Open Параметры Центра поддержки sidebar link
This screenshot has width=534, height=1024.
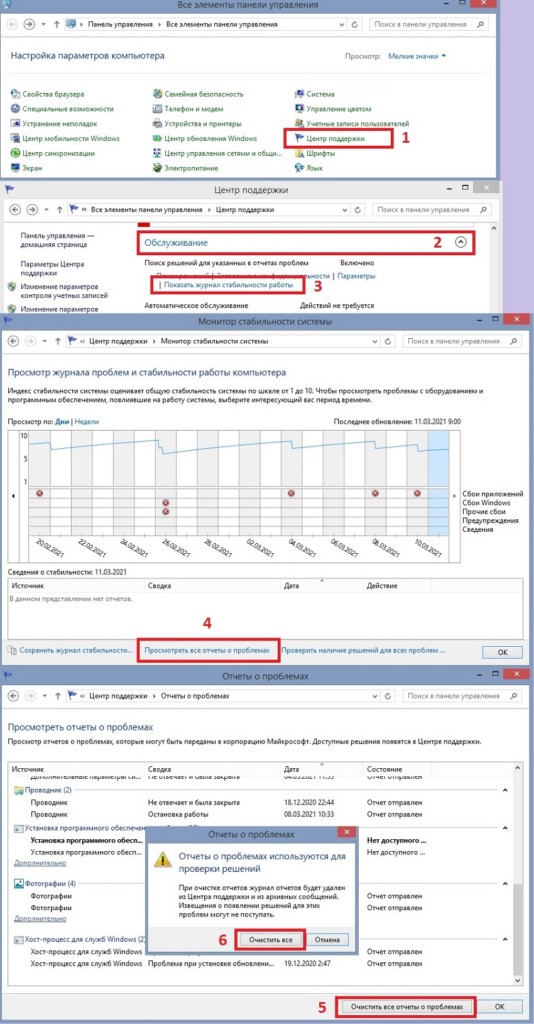[x=52, y=268]
